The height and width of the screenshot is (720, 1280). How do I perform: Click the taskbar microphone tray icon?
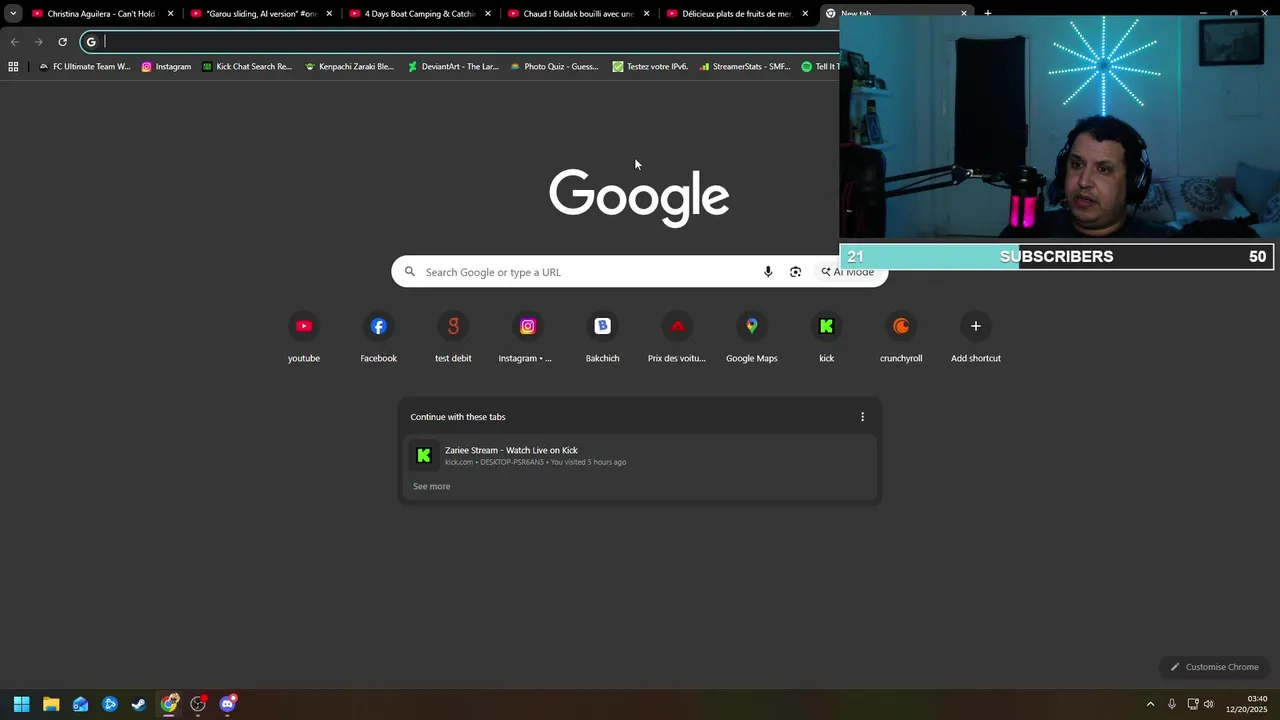pos(1172,704)
